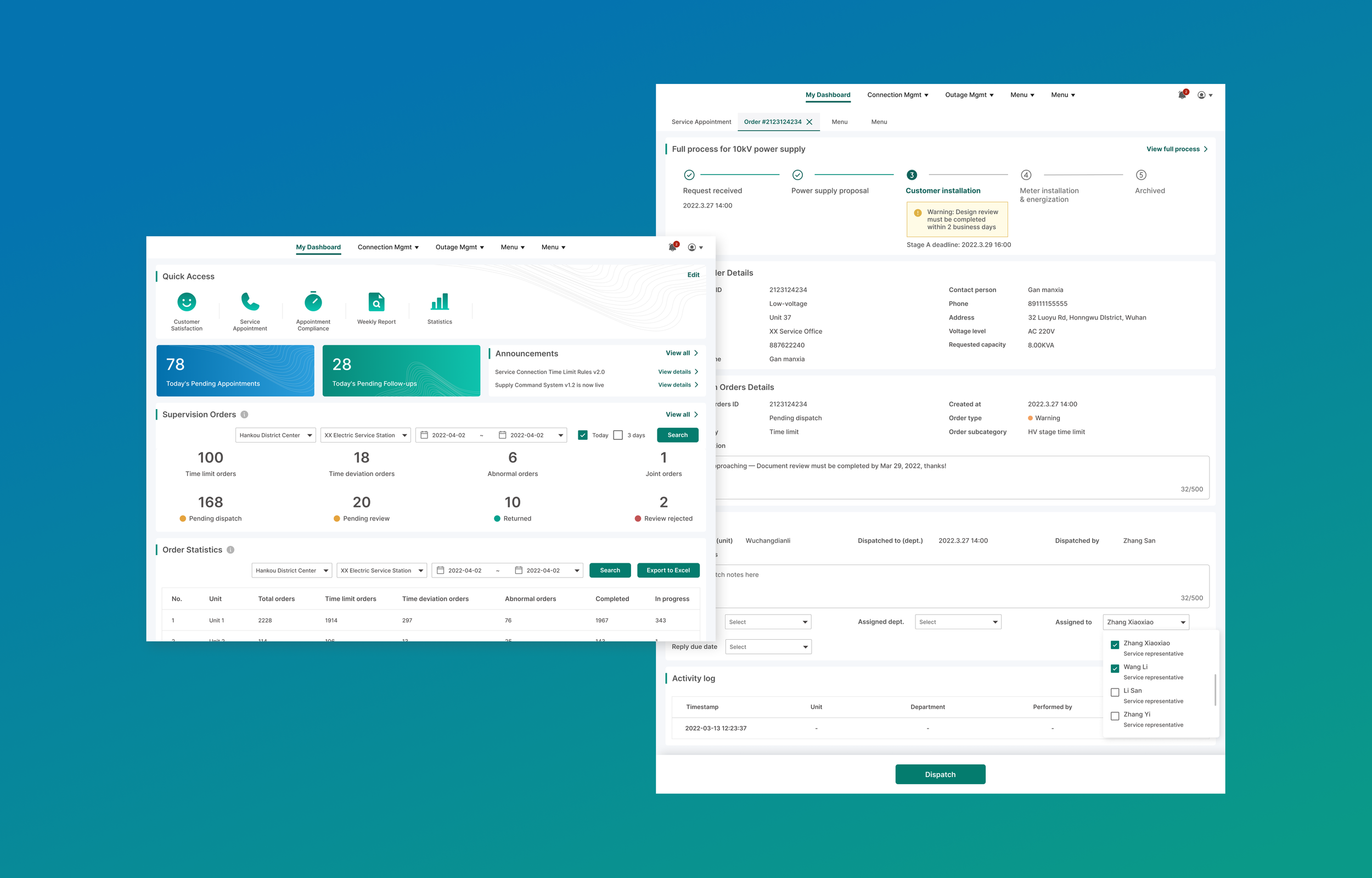1372x878 pixels.
Task: Click the Service Appointment phone icon
Action: click(250, 302)
